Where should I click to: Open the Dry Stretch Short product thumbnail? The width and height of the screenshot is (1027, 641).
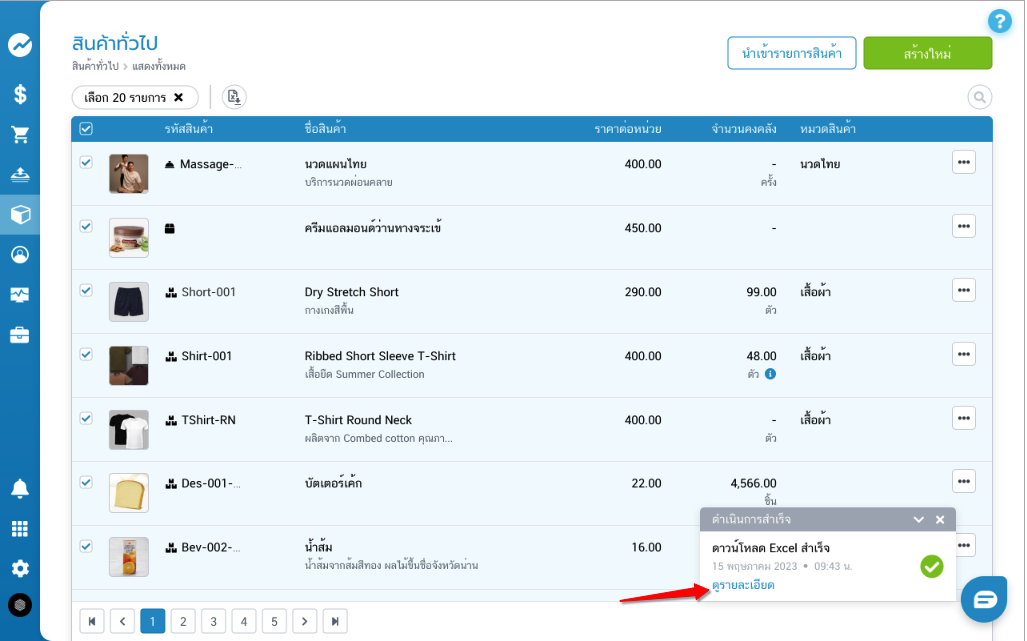[129, 301]
